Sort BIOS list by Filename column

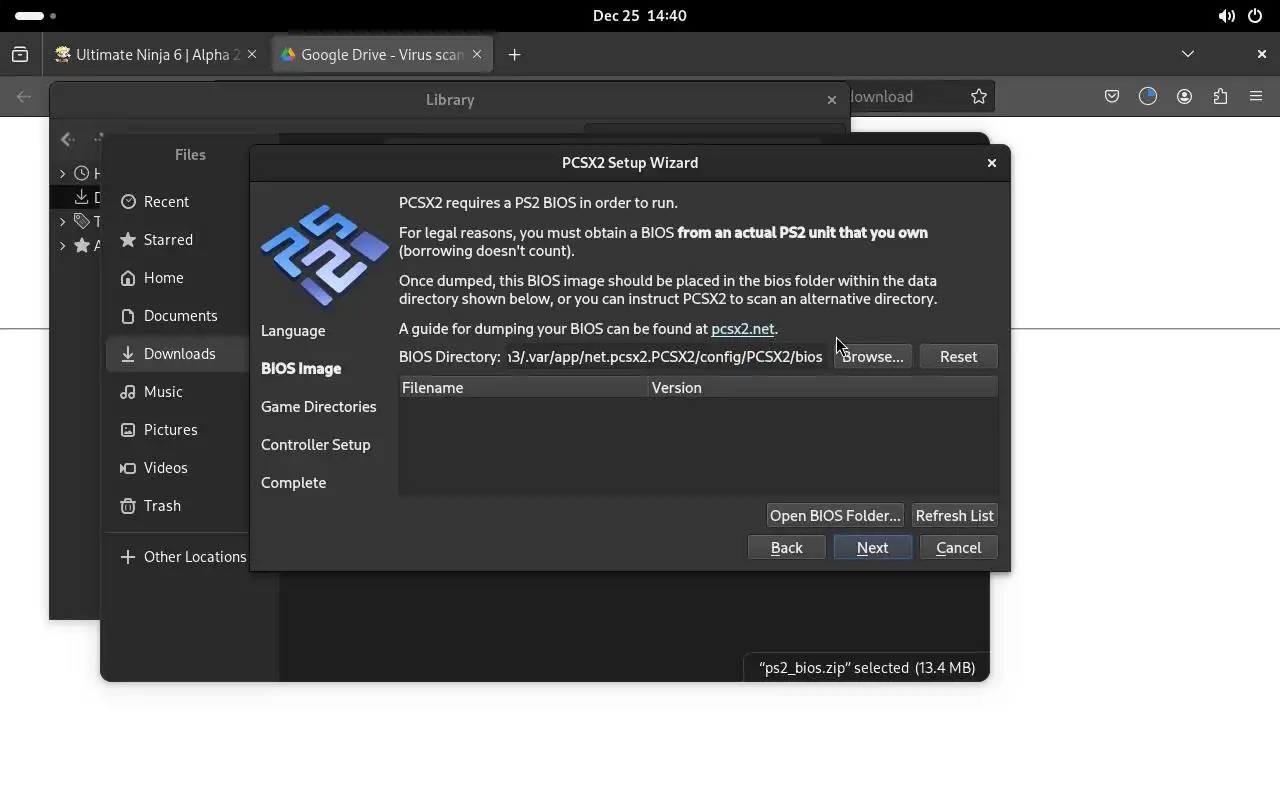[523, 388]
